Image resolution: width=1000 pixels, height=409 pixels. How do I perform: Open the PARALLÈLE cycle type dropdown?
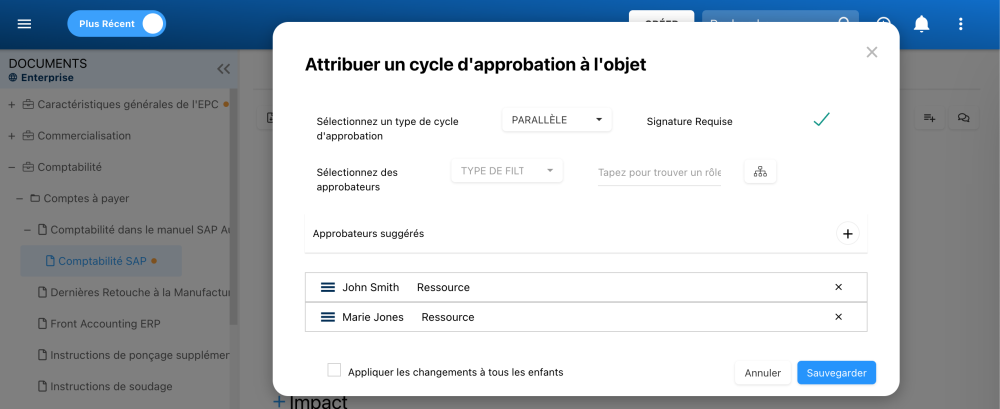click(x=557, y=120)
